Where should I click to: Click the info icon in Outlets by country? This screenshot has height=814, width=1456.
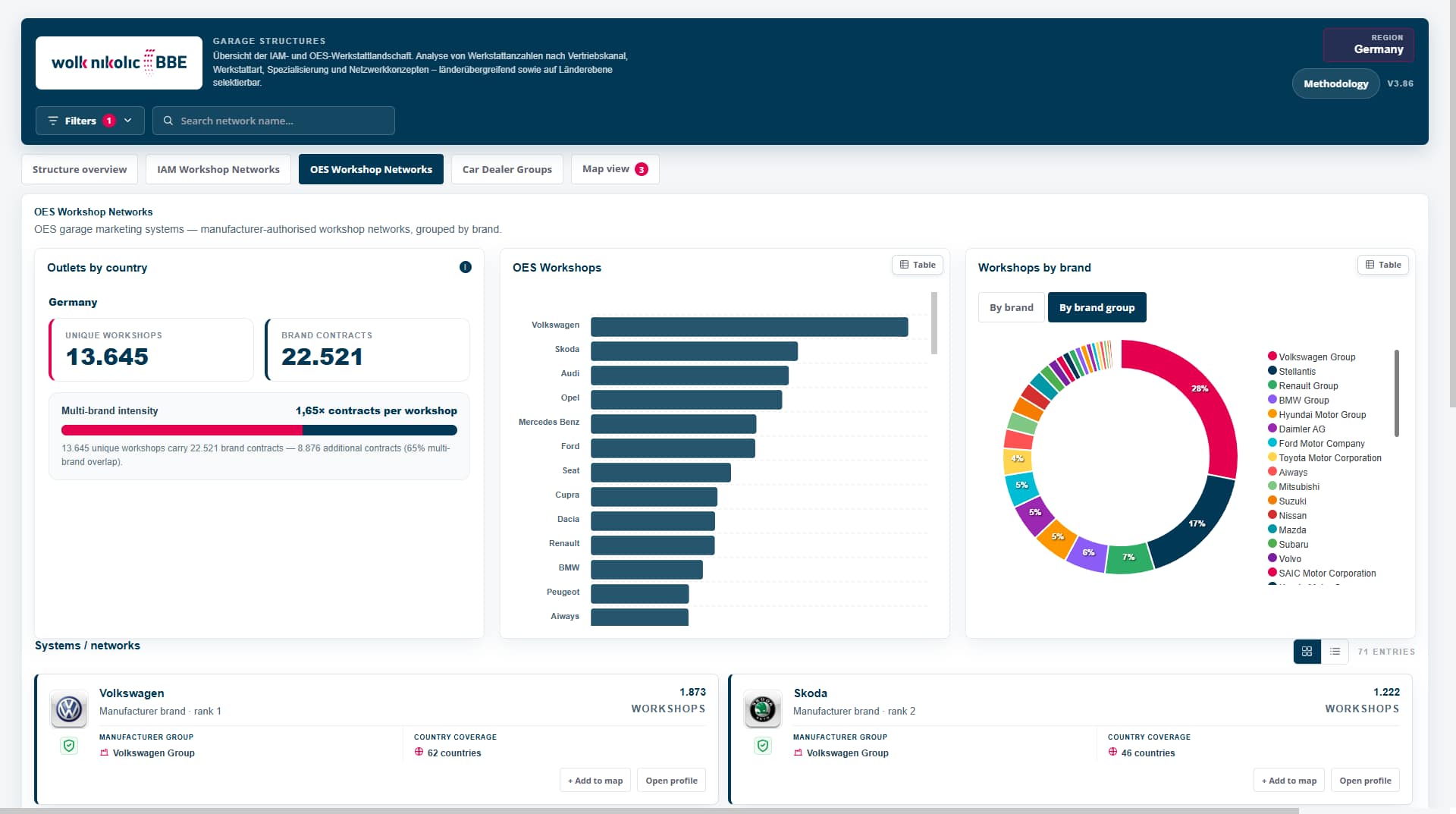coord(466,267)
